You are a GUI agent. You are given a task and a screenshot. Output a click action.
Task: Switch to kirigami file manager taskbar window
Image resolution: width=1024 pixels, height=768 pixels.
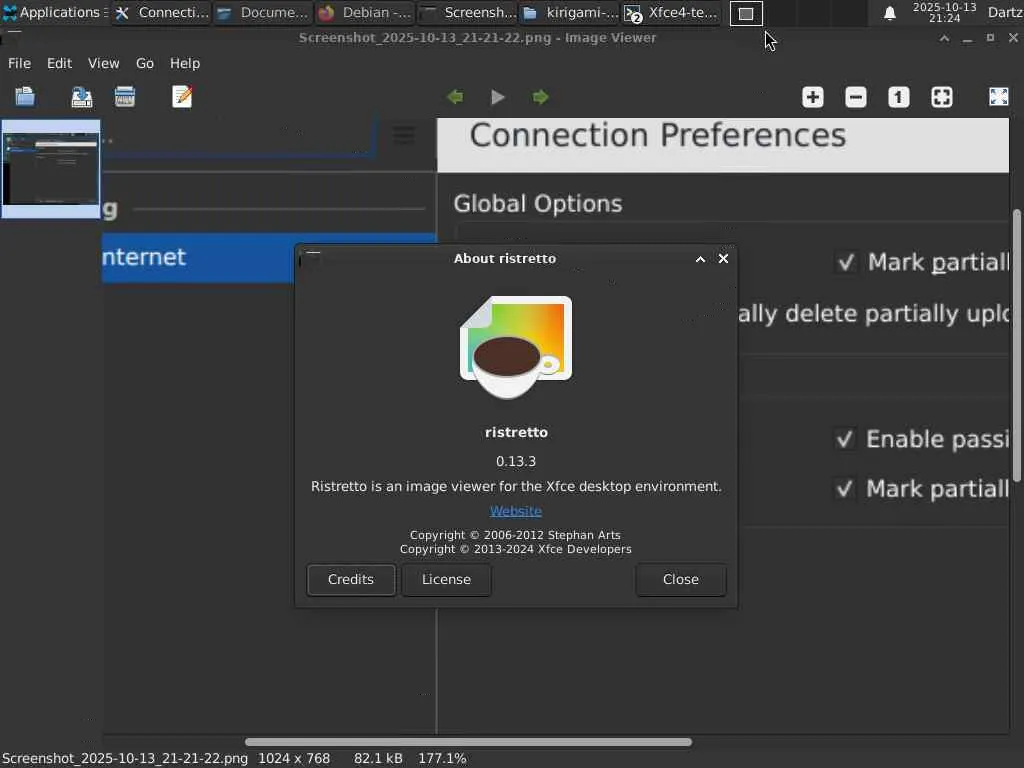point(569,12)
